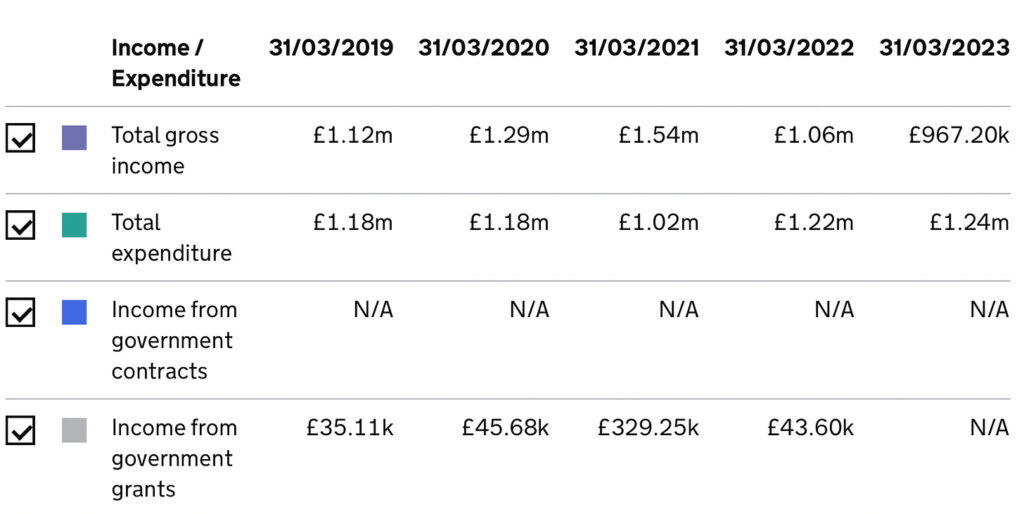
Task: Click the blue government contracts swatch
Action: (74, 312)
